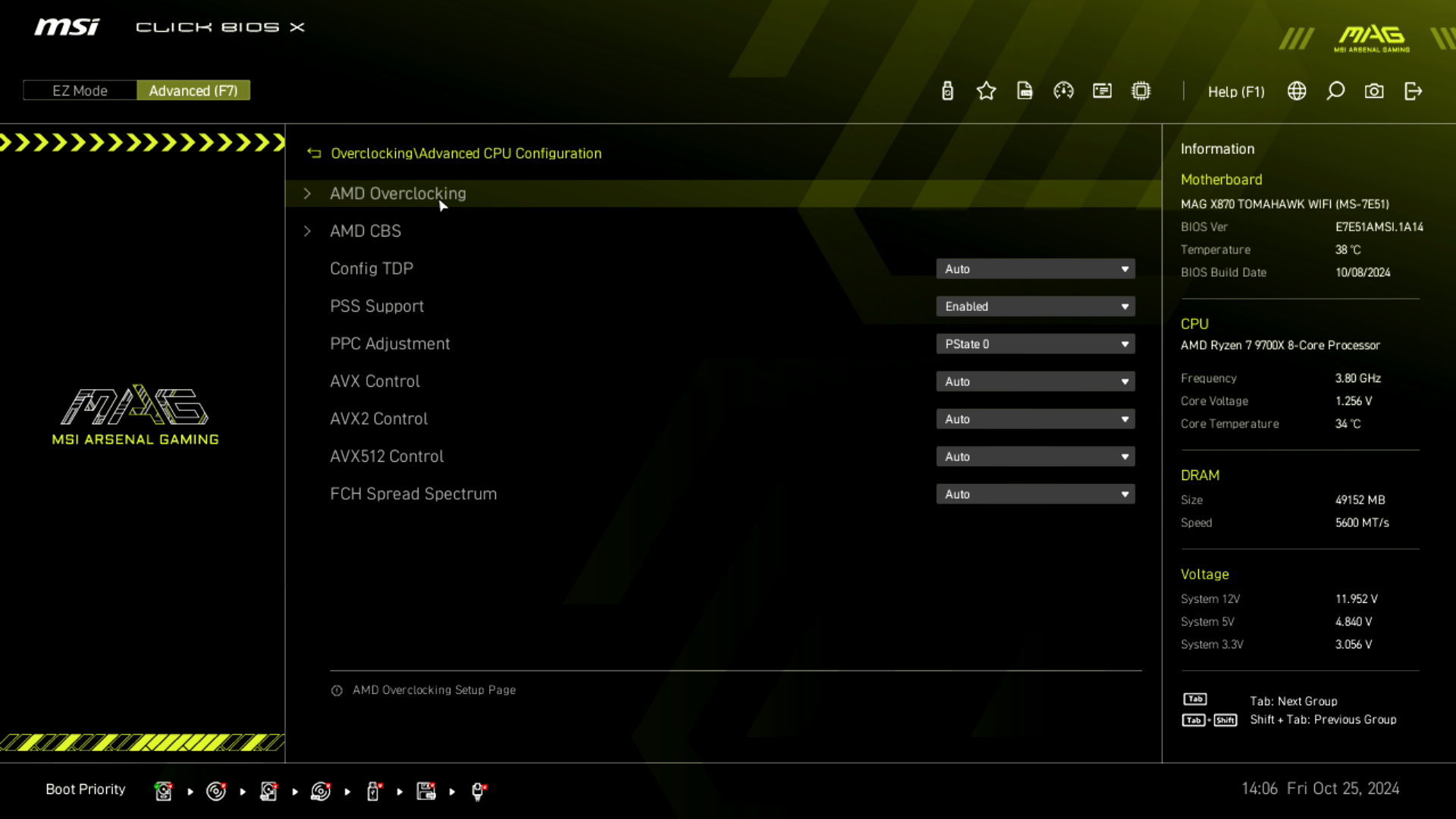
Task: Click the first Boot Priority device icon
Action: 163,791
